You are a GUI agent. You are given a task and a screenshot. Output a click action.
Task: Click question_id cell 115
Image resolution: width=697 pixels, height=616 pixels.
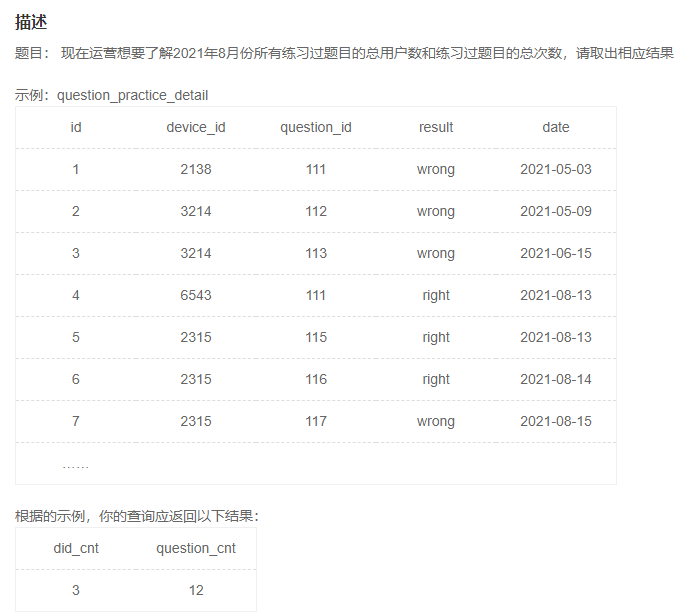point(316,337)
